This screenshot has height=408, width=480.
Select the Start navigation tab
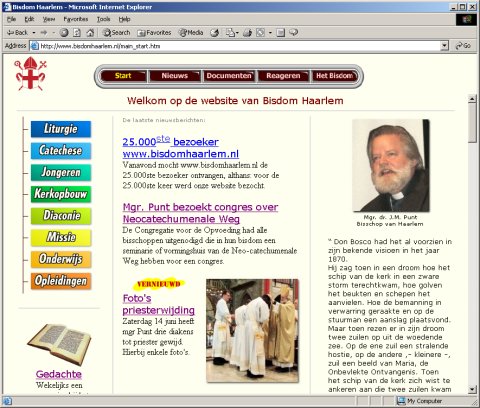123,76
